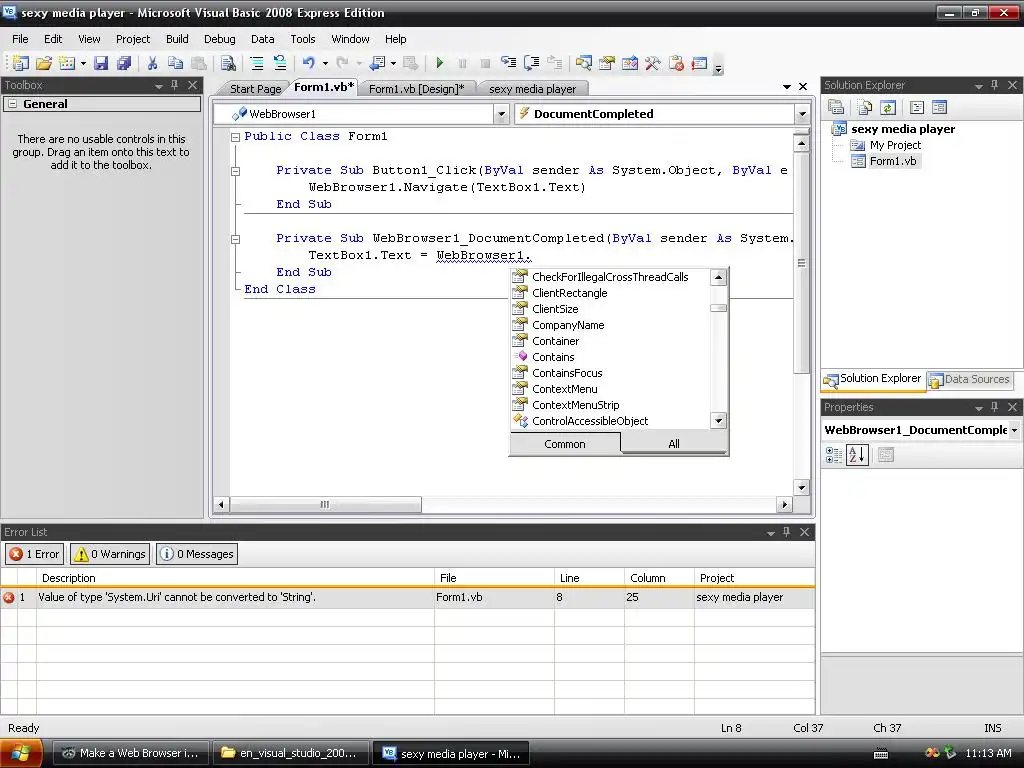Image resolution: width=1024 pixels, height=768 pixels.
Task: Open the Build menu
Action: click(x=177, y=39)
